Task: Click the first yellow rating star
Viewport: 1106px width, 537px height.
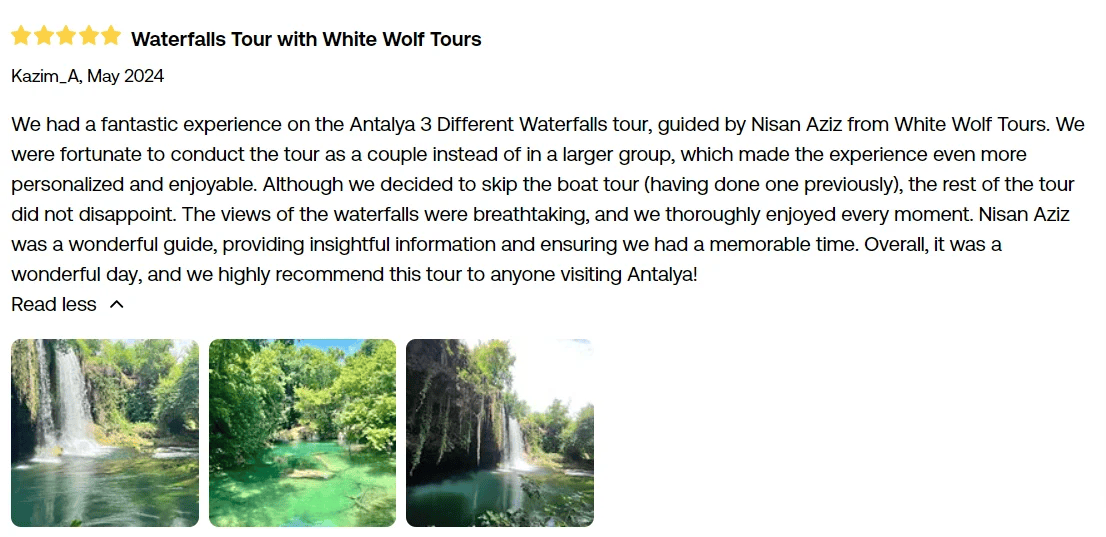Action: tap(21, 37)
